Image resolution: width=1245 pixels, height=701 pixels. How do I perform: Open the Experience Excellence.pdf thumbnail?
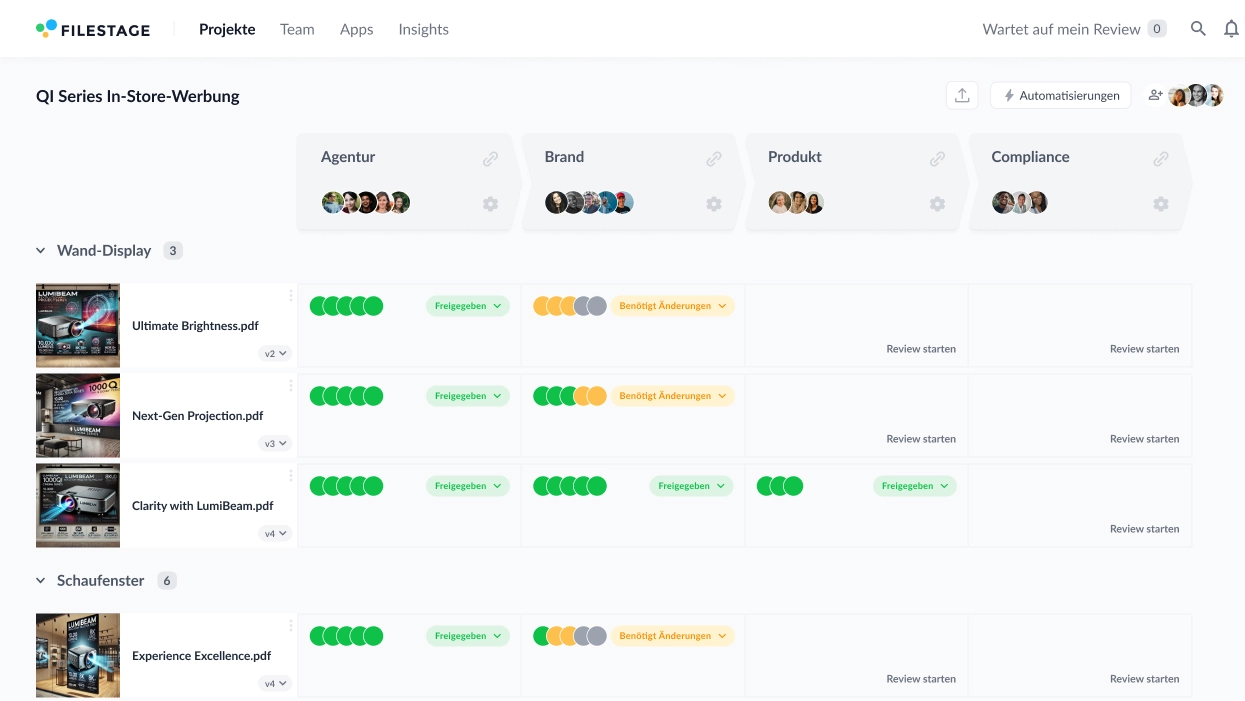(x=78, y=655)
